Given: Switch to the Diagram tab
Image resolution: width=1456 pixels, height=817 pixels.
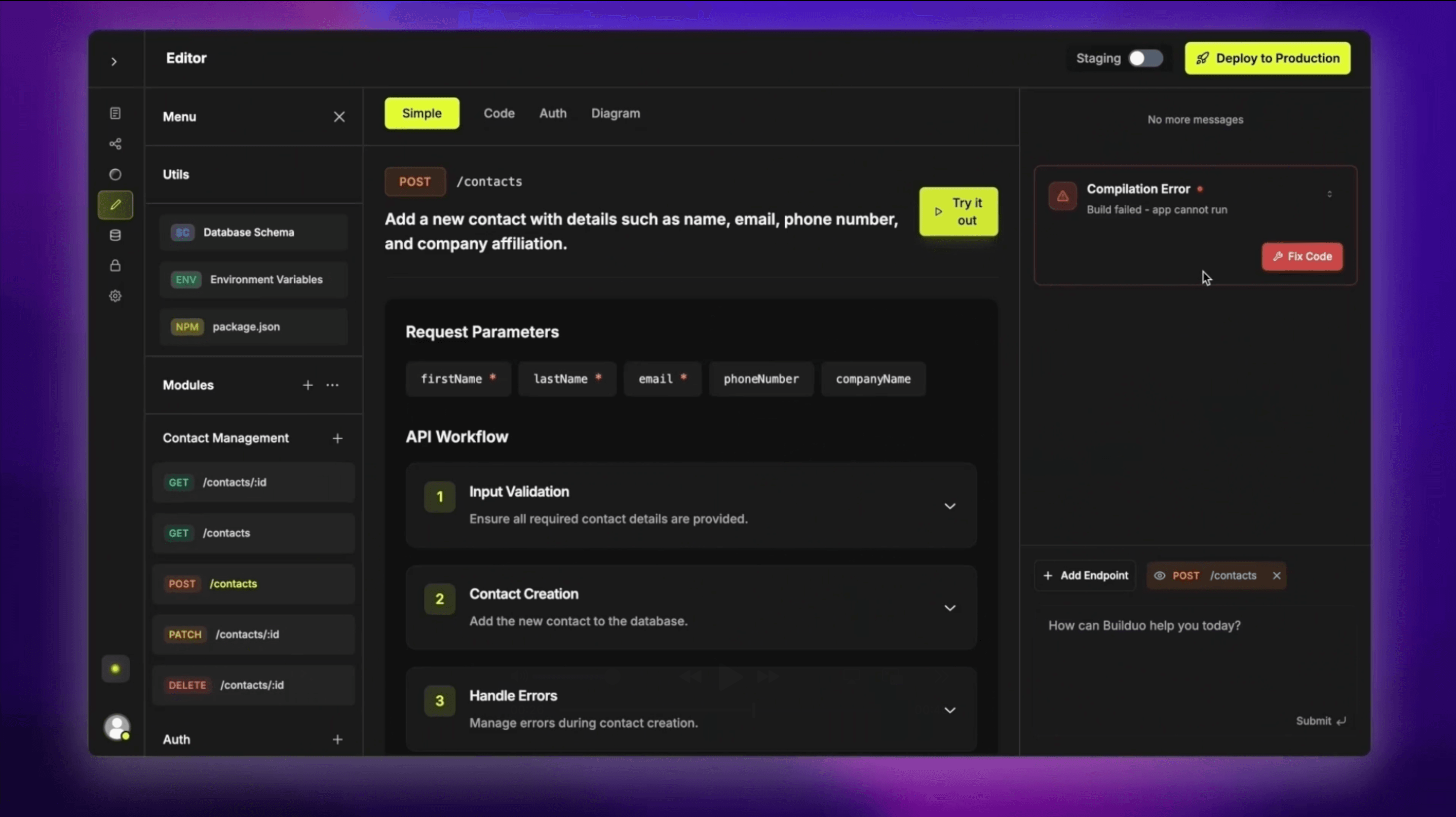Looking at the screenshot, I should 616,113.
